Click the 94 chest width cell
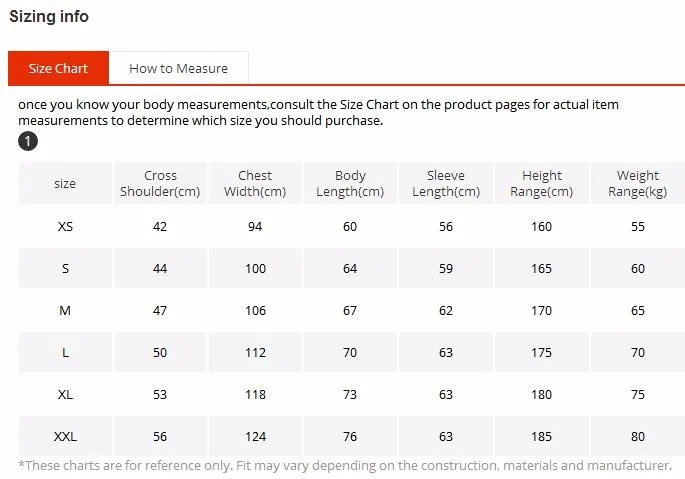The height and width of the screenshot is (479, 685). coord(255,227)
